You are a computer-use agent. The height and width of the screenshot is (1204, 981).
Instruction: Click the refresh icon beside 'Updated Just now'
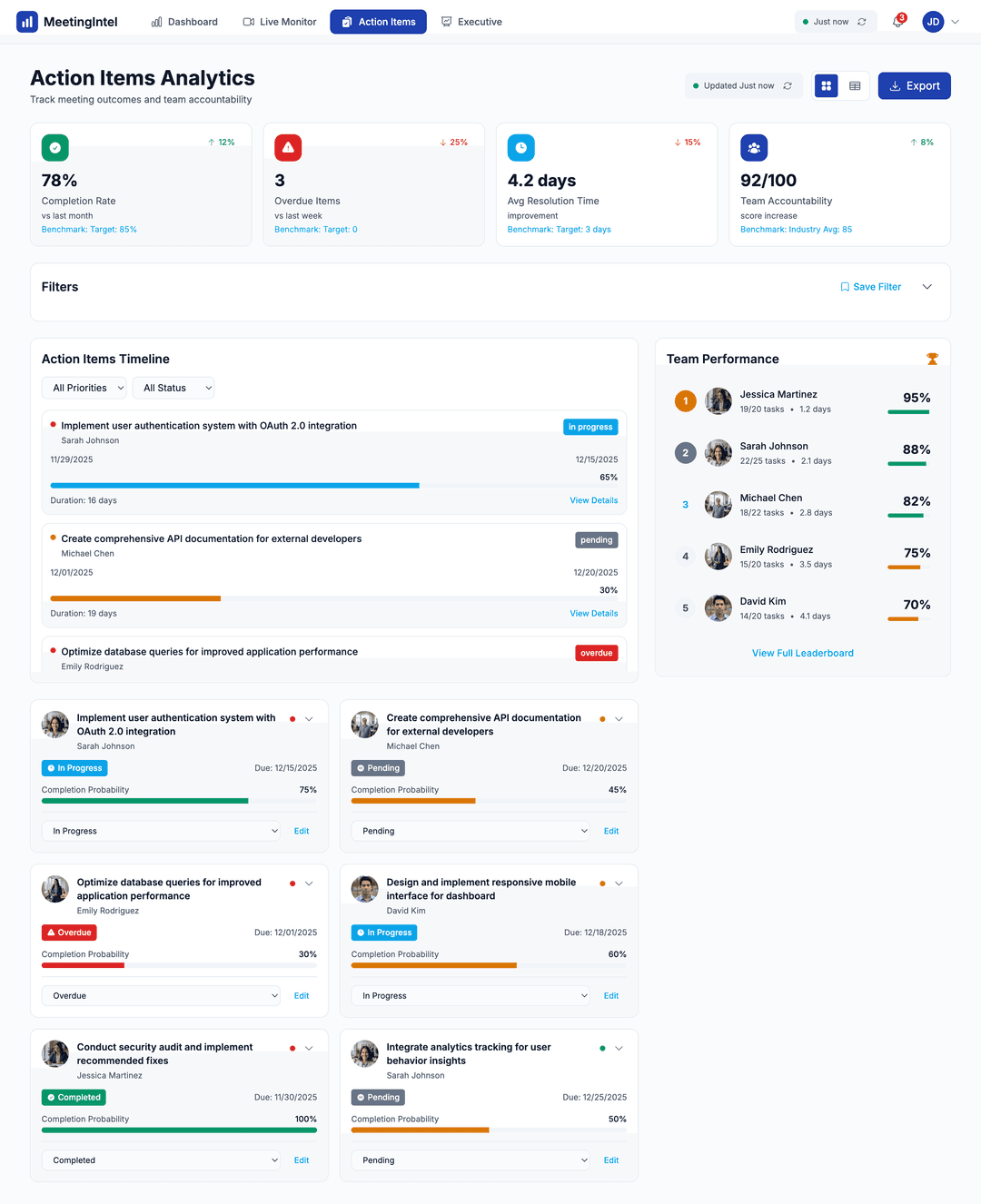pos(788,86)
